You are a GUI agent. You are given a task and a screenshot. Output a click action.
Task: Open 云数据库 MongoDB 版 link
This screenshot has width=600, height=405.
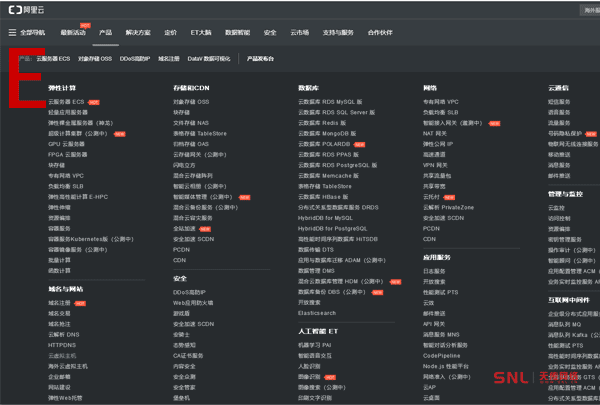point(327,134)
